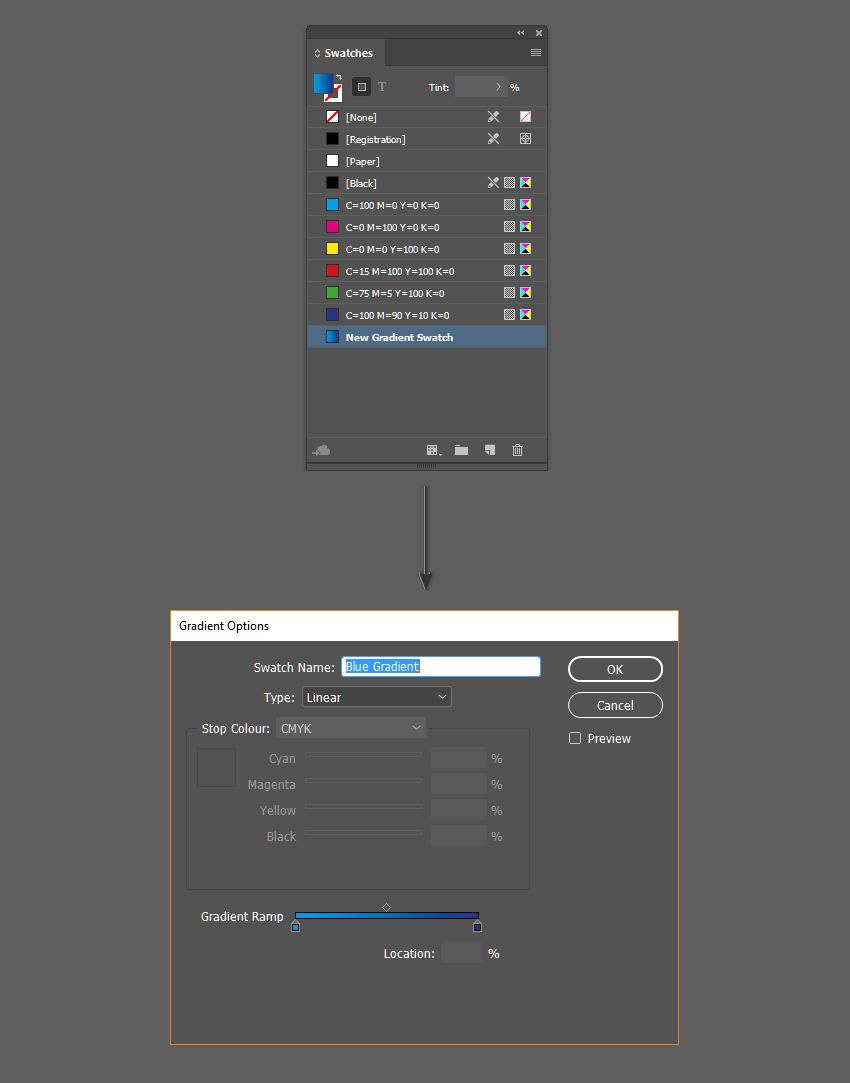Screen dimensions: 850x1083
Task: Click process colour icon on dark blue row
Action: [x=510, y=314]
